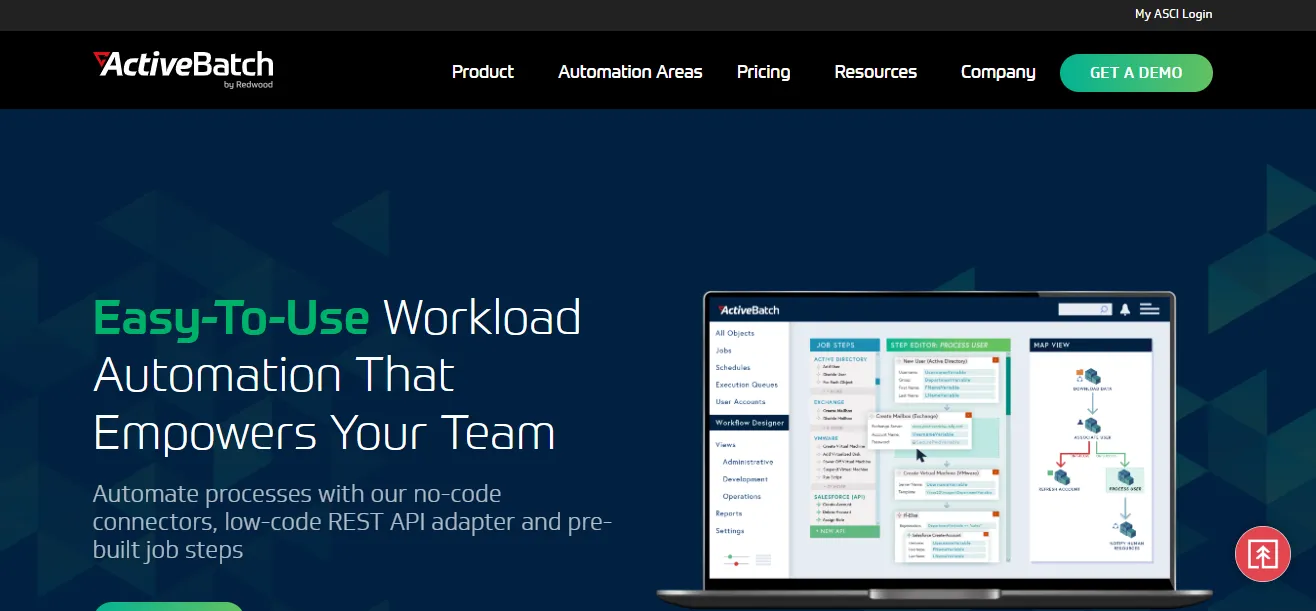
Task: Click the Notify Human Resources node icon
Action: click(x=1126, y=528)
